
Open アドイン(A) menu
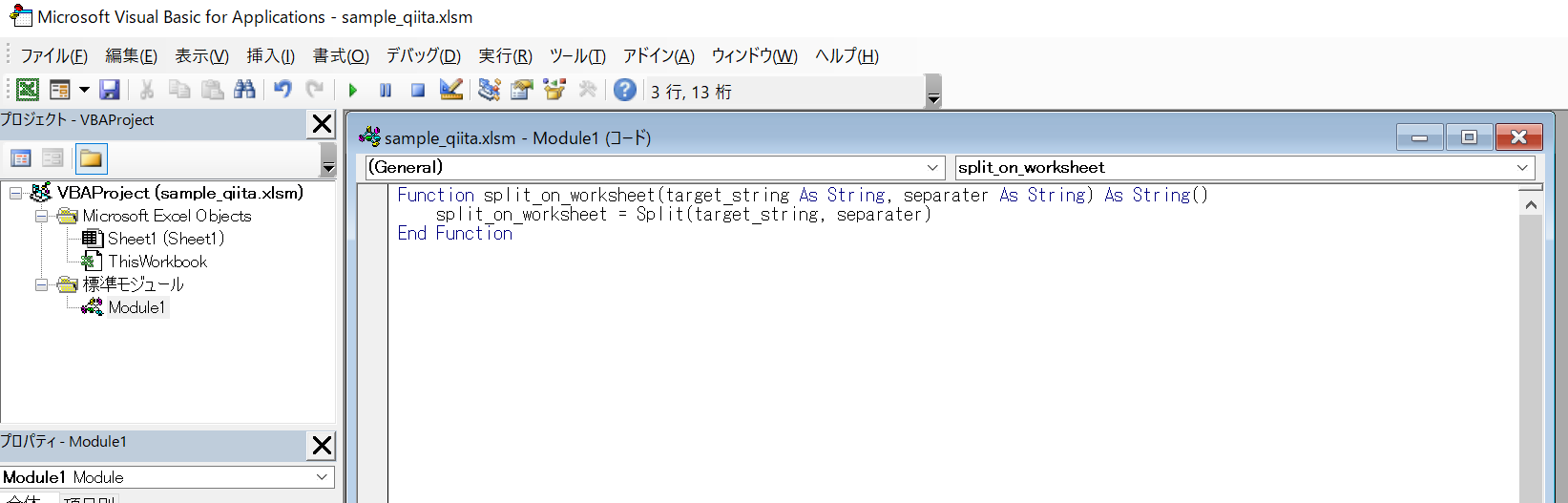tap(659, 56)
